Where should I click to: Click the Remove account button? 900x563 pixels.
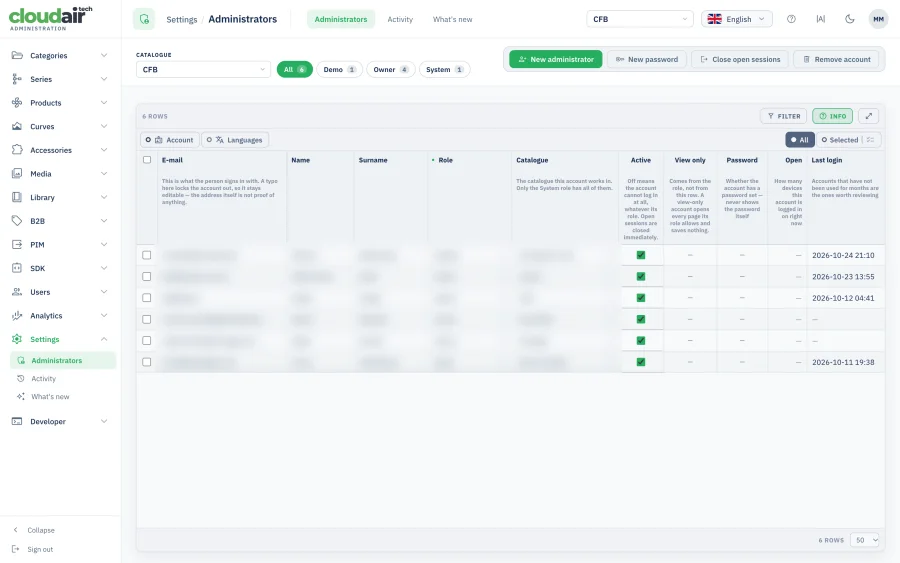836,59
